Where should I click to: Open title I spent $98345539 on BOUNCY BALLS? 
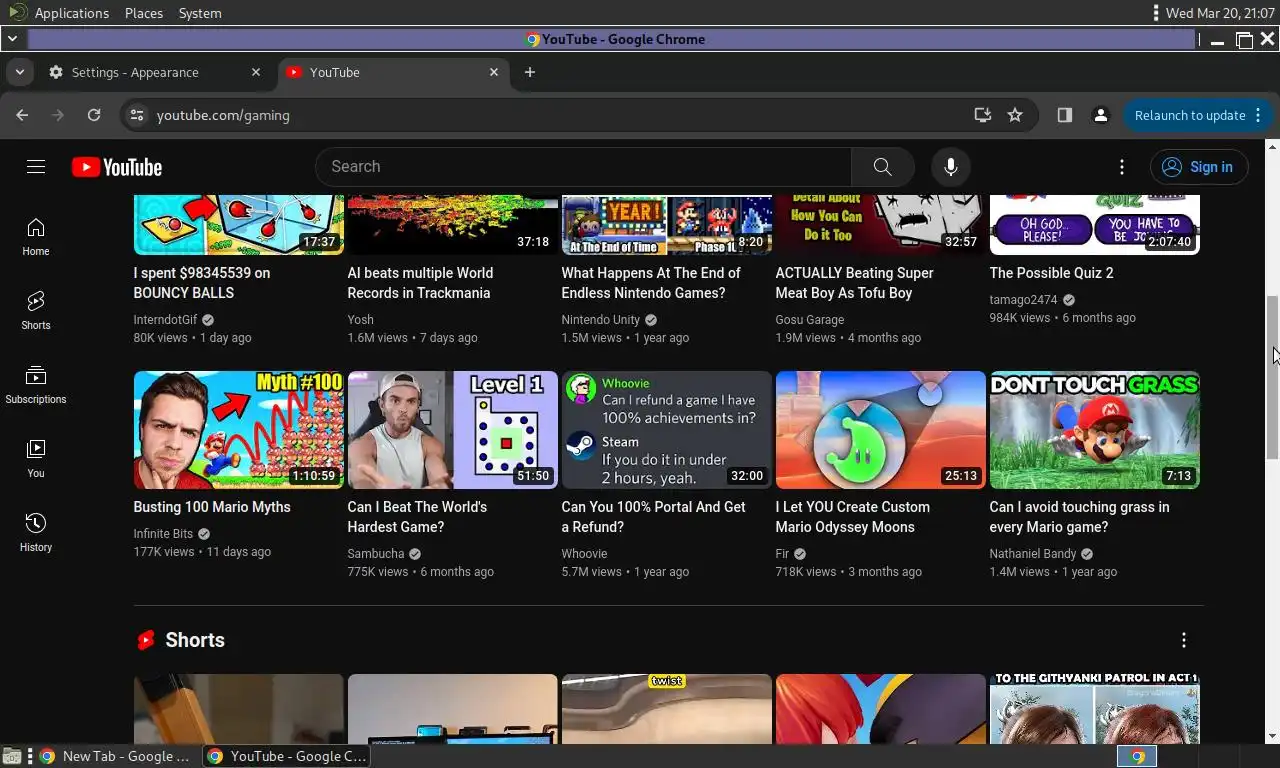[202, 283]
